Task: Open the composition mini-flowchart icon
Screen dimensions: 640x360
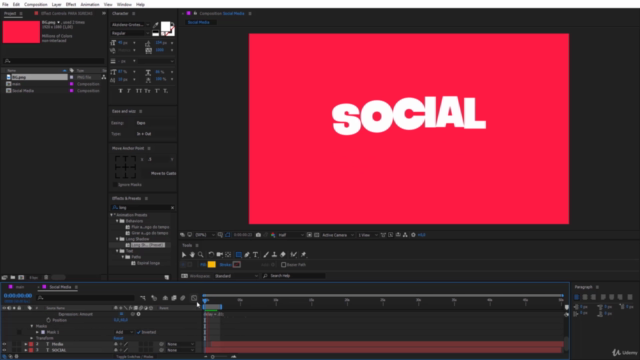Action: click(x=142, y=298)
